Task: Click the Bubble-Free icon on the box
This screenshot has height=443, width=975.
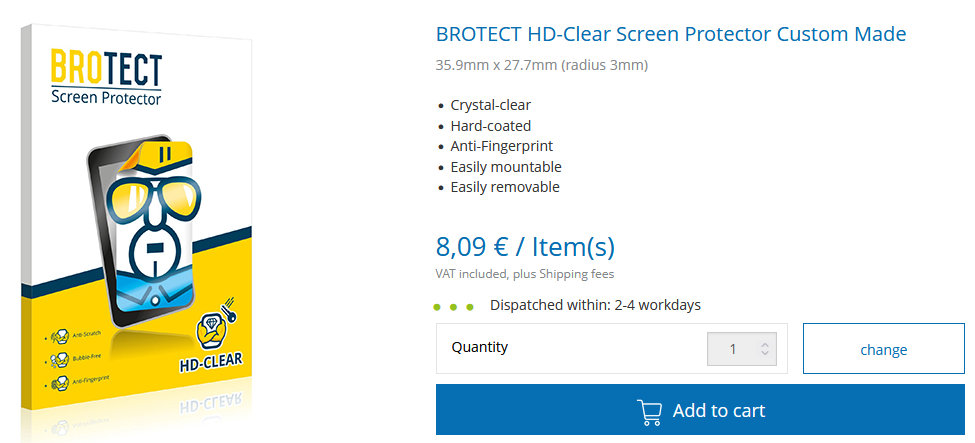Action: click(x=60, y=359)
